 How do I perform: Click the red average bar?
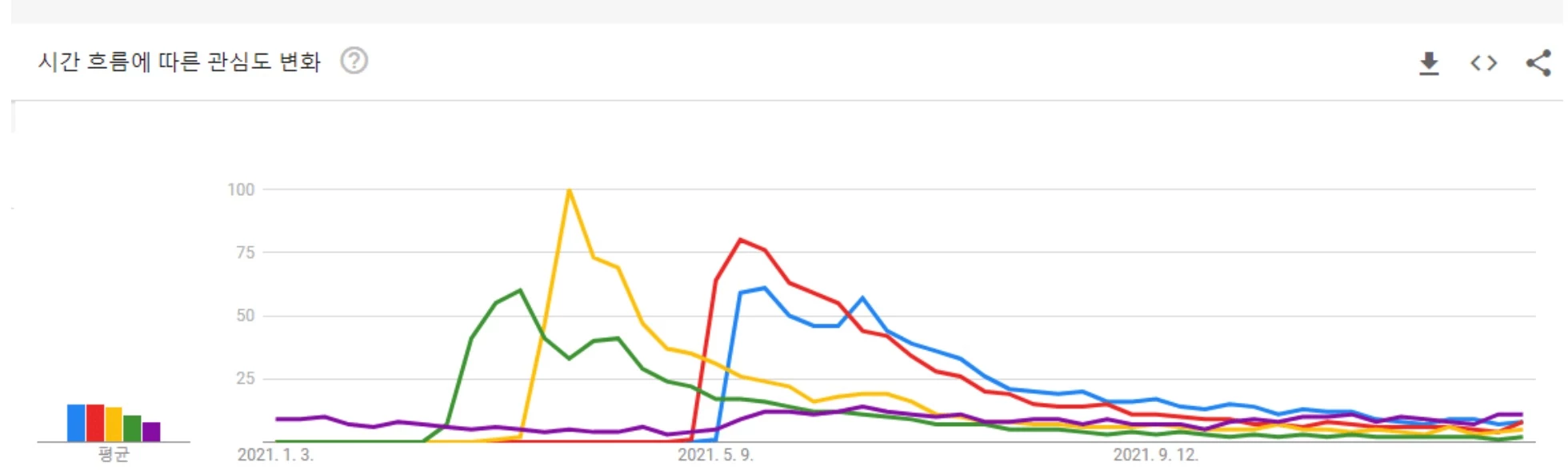pyautogui.click(x=95, y=423)
